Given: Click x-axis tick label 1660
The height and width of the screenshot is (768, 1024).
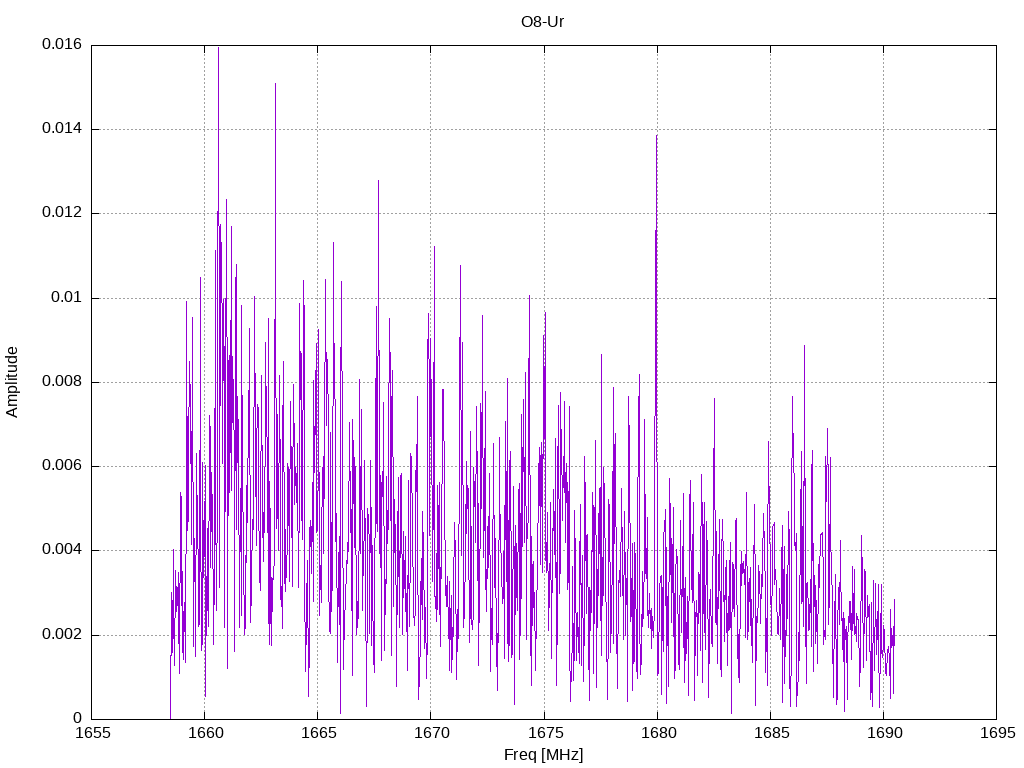Looking at the screenshot, I should tap(205, 733).
